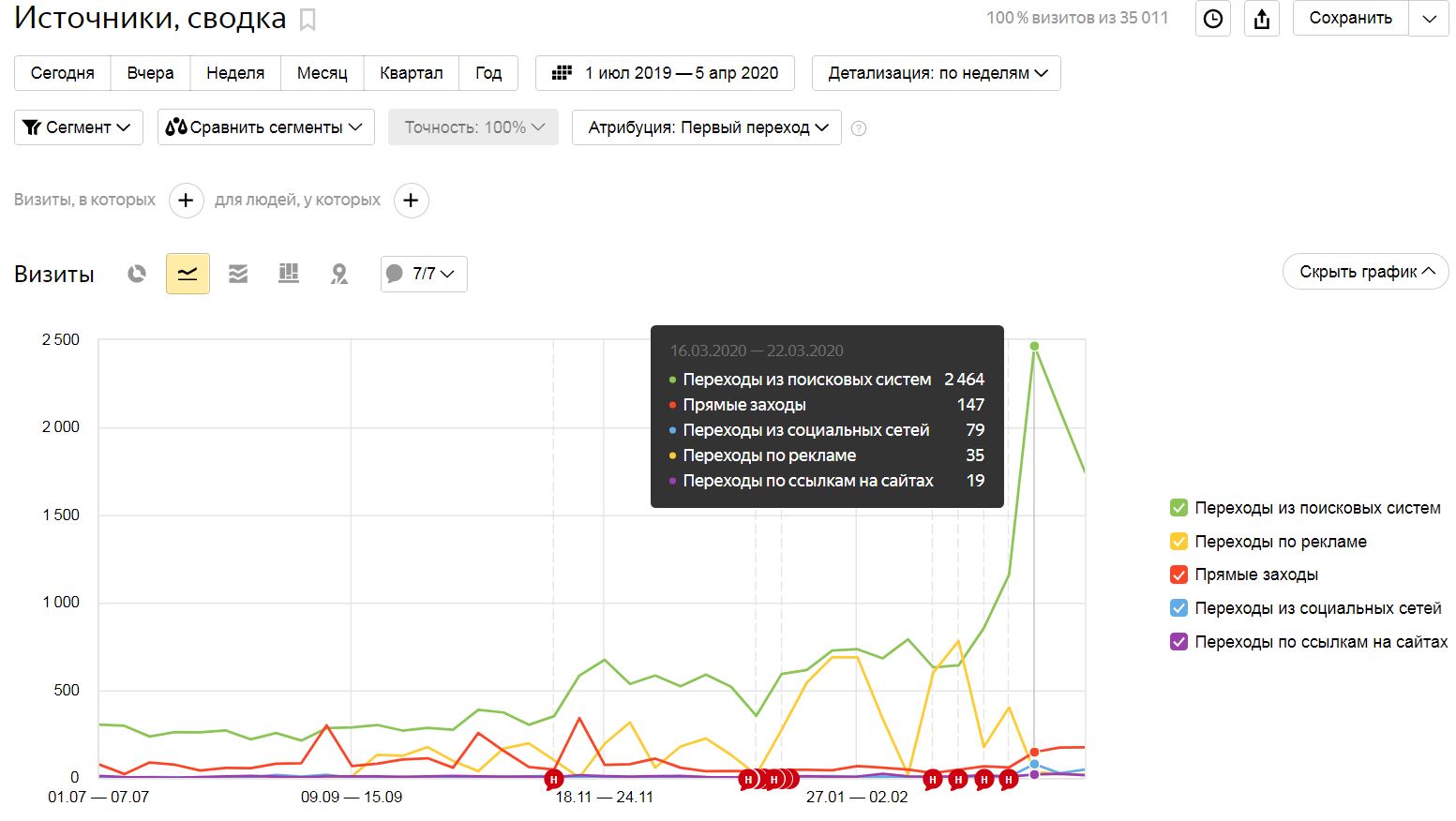Select the line chart view icon
This screenshot has height=821, width=1456.
coord(188,274)
